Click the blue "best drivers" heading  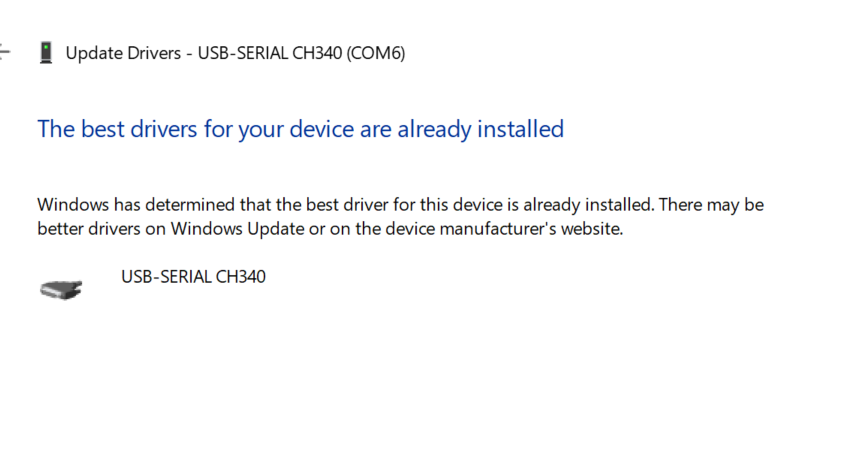point(300,129)
